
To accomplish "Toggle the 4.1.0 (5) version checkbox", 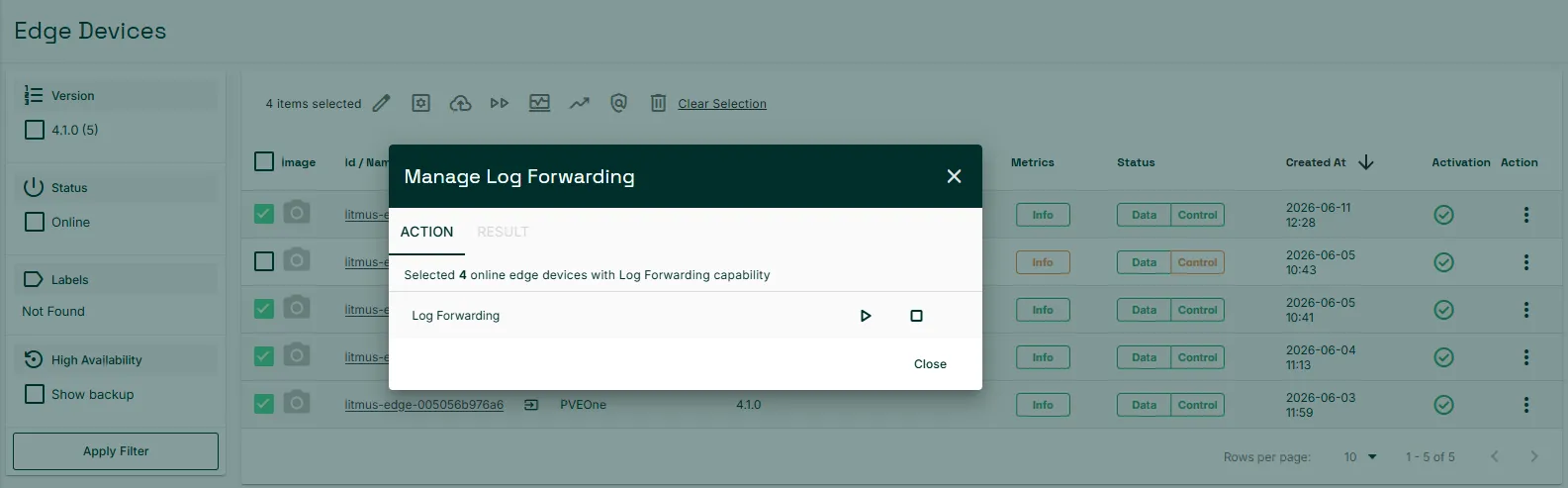I will 35,130.
